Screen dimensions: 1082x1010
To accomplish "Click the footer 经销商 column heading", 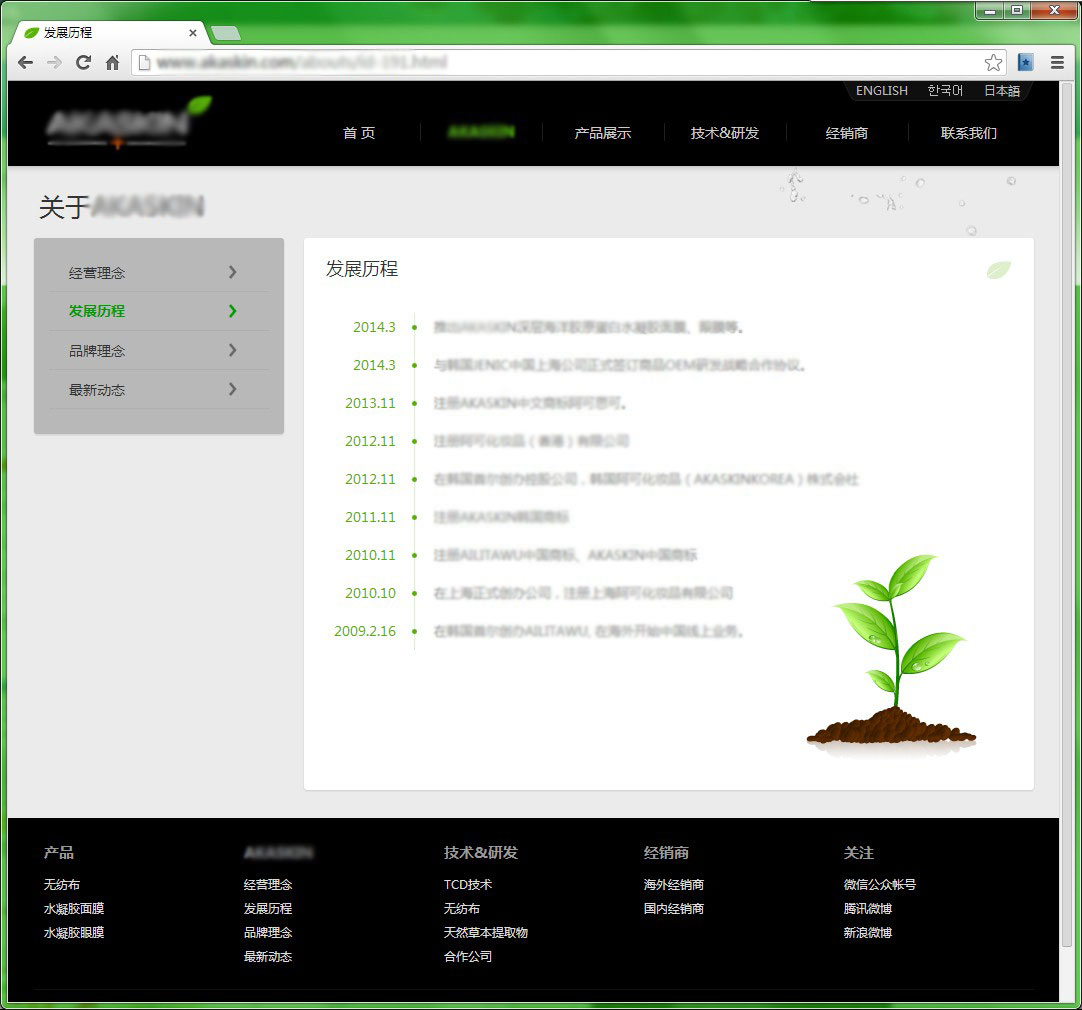I will coord(666,853).
